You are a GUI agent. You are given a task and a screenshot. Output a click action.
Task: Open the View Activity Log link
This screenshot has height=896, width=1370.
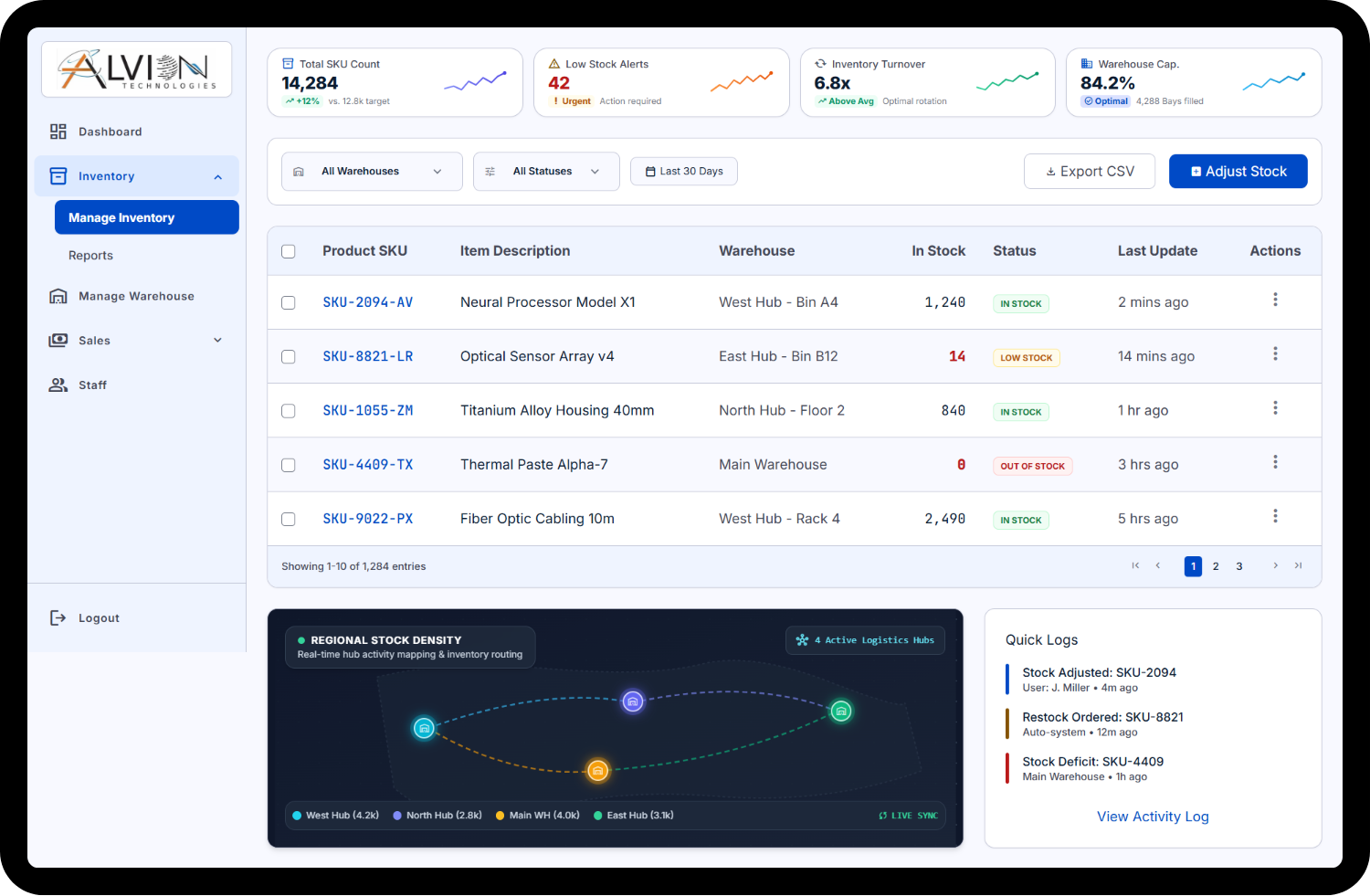click(x=1153, y=817)
